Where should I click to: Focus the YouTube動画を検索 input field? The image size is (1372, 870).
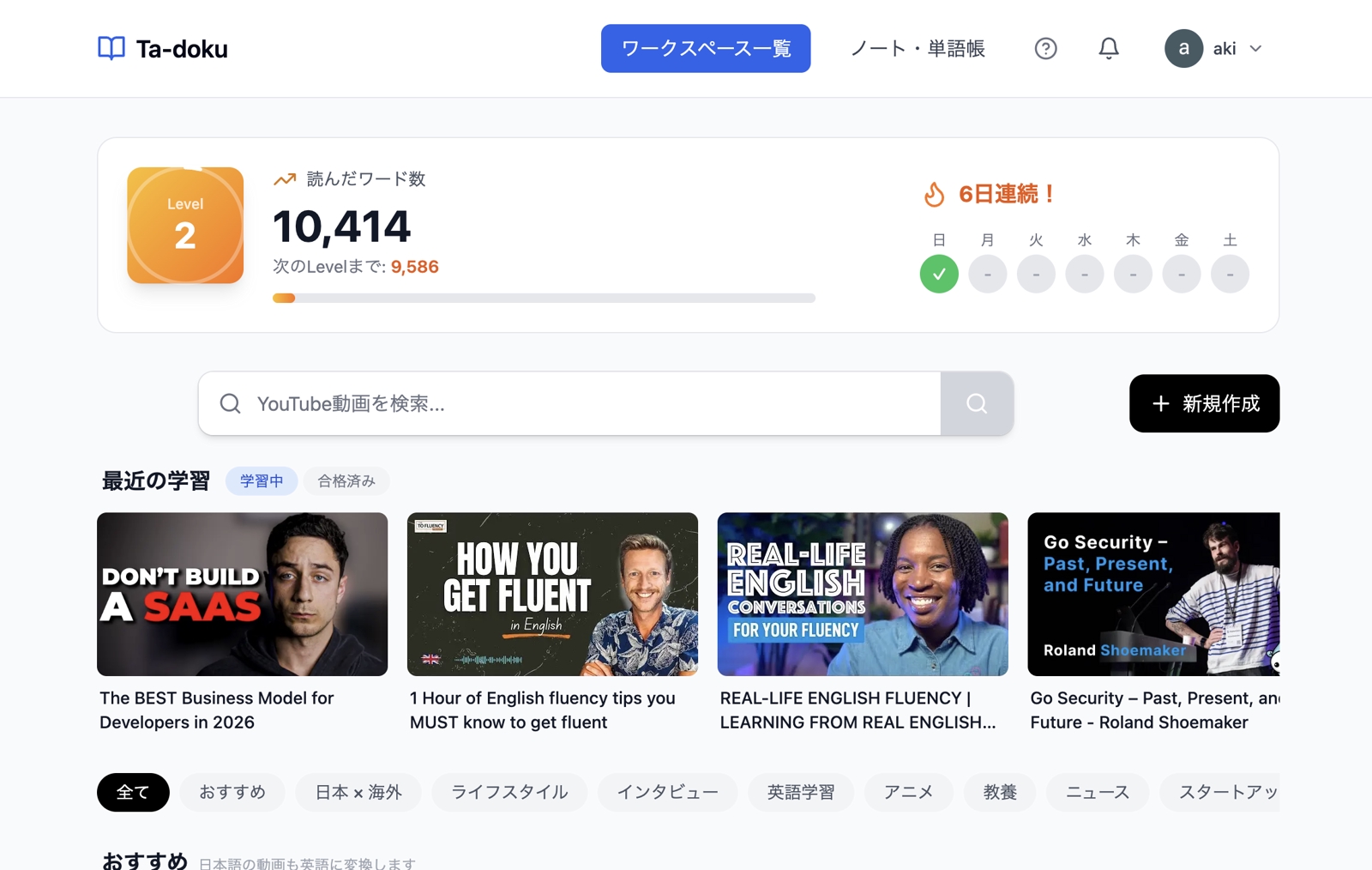(x=569, y=403)
